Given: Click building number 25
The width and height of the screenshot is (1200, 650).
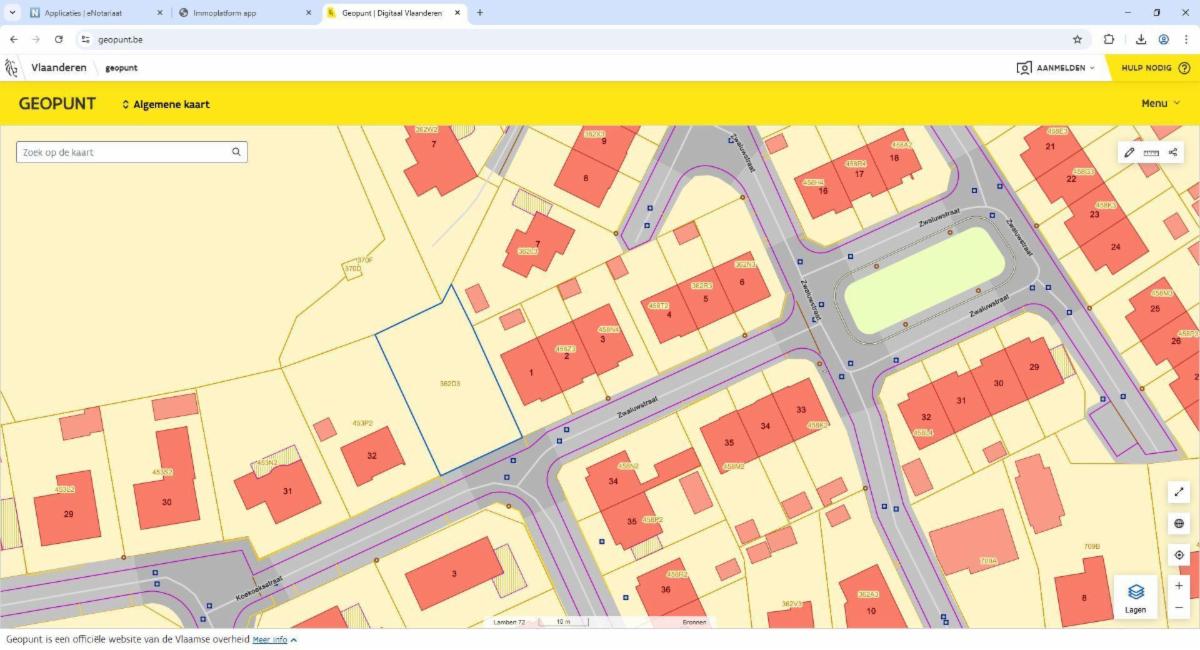Looking at the screenshot, I should coord(1154,309).
